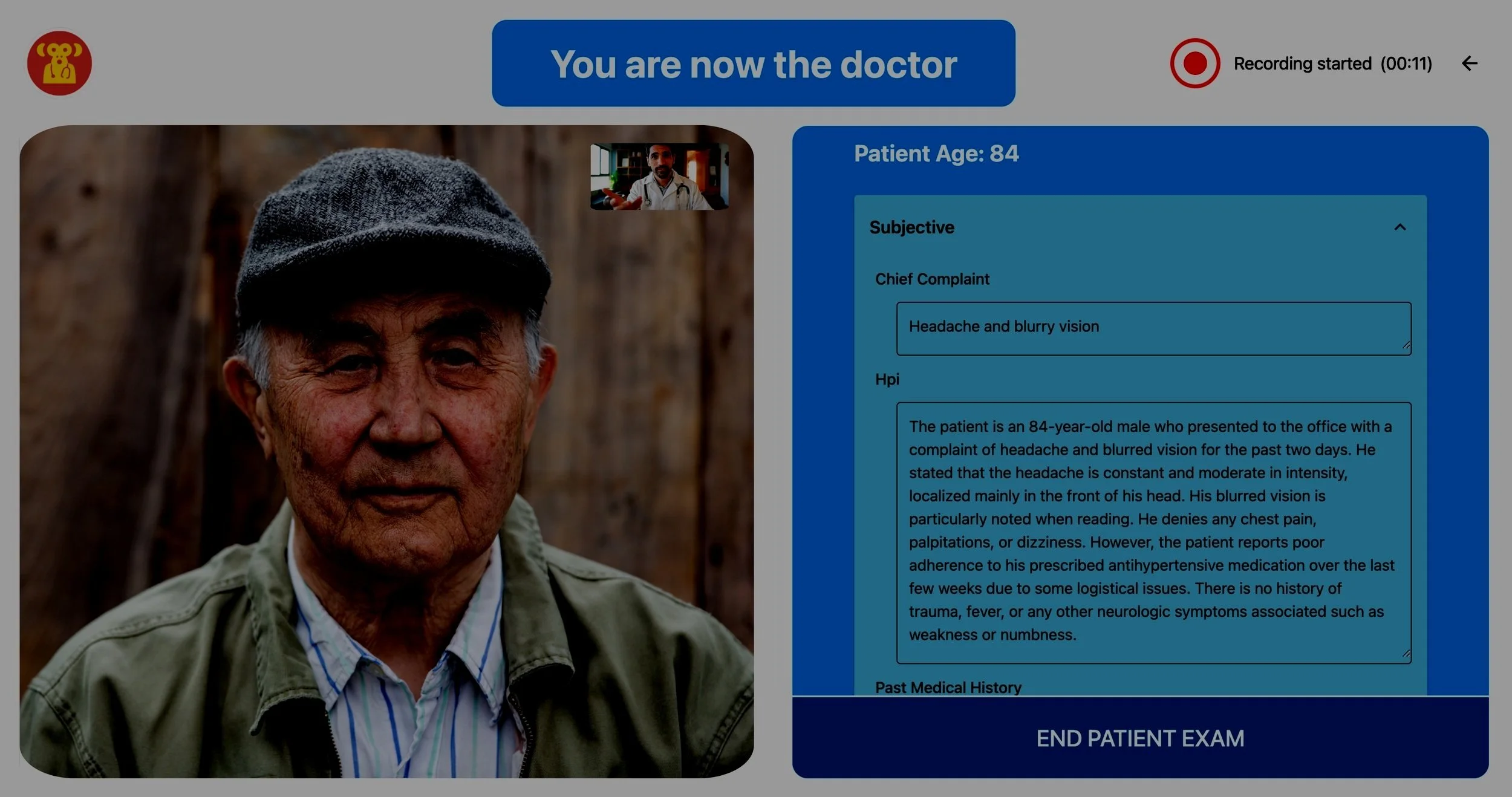1512x797 pixels.
Task: Click the "Headache and blurry vision" text
Action: click(1004, 327)
